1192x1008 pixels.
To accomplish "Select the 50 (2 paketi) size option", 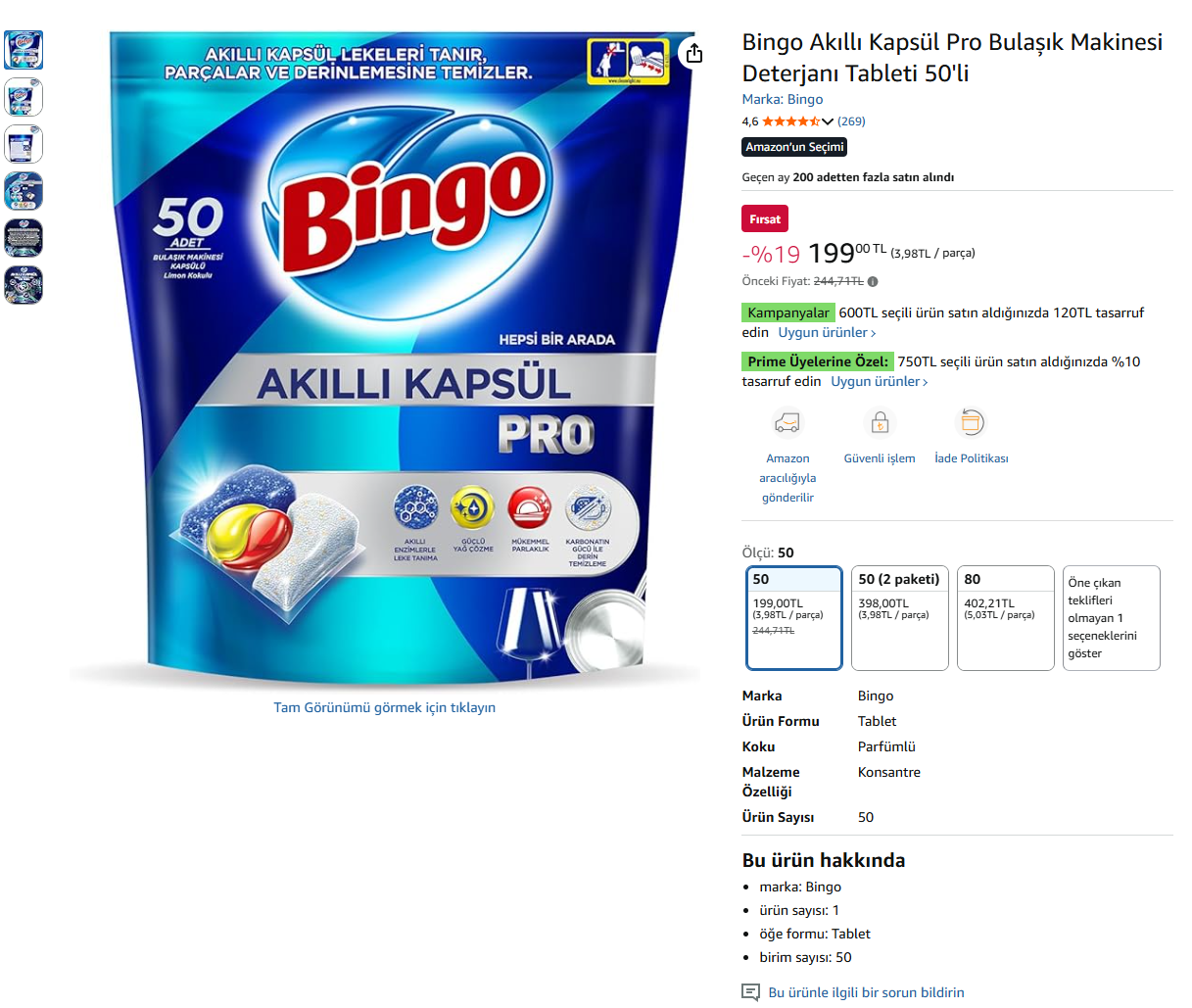I will pos(900,618).
